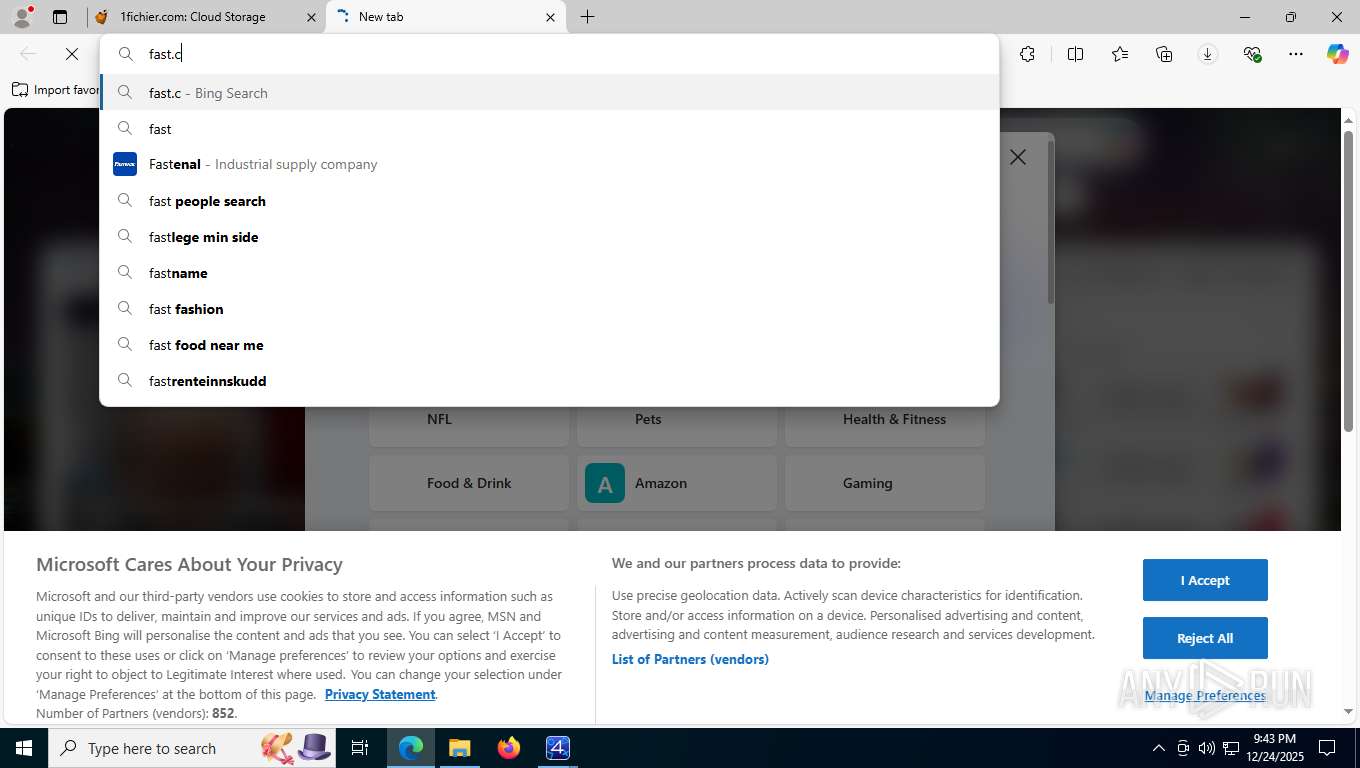Open the Extensions puzzle icon

pyautogui.click(x=1027, y=54)
